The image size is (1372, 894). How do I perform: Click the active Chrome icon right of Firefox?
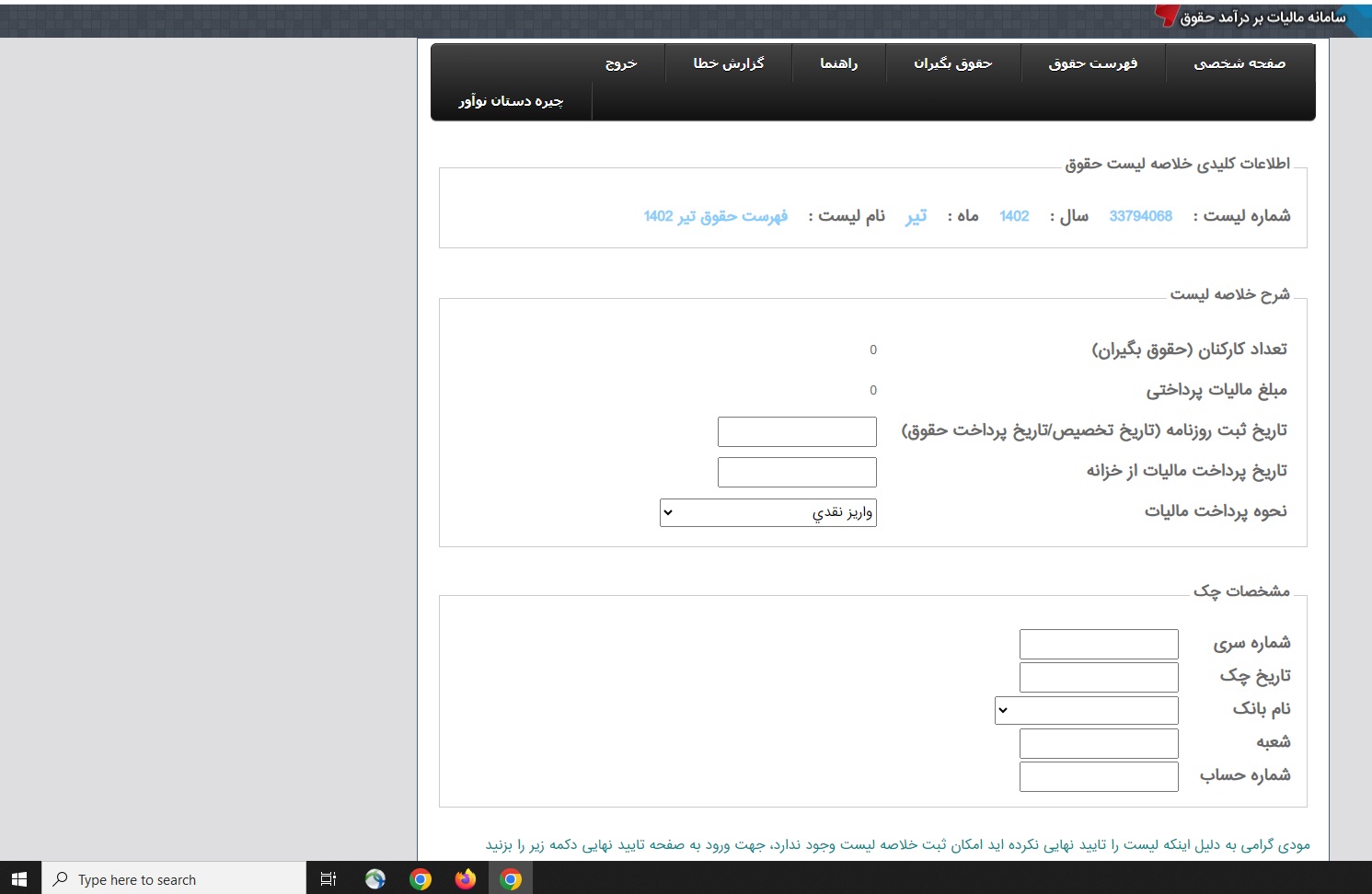(x=511, y=879)
